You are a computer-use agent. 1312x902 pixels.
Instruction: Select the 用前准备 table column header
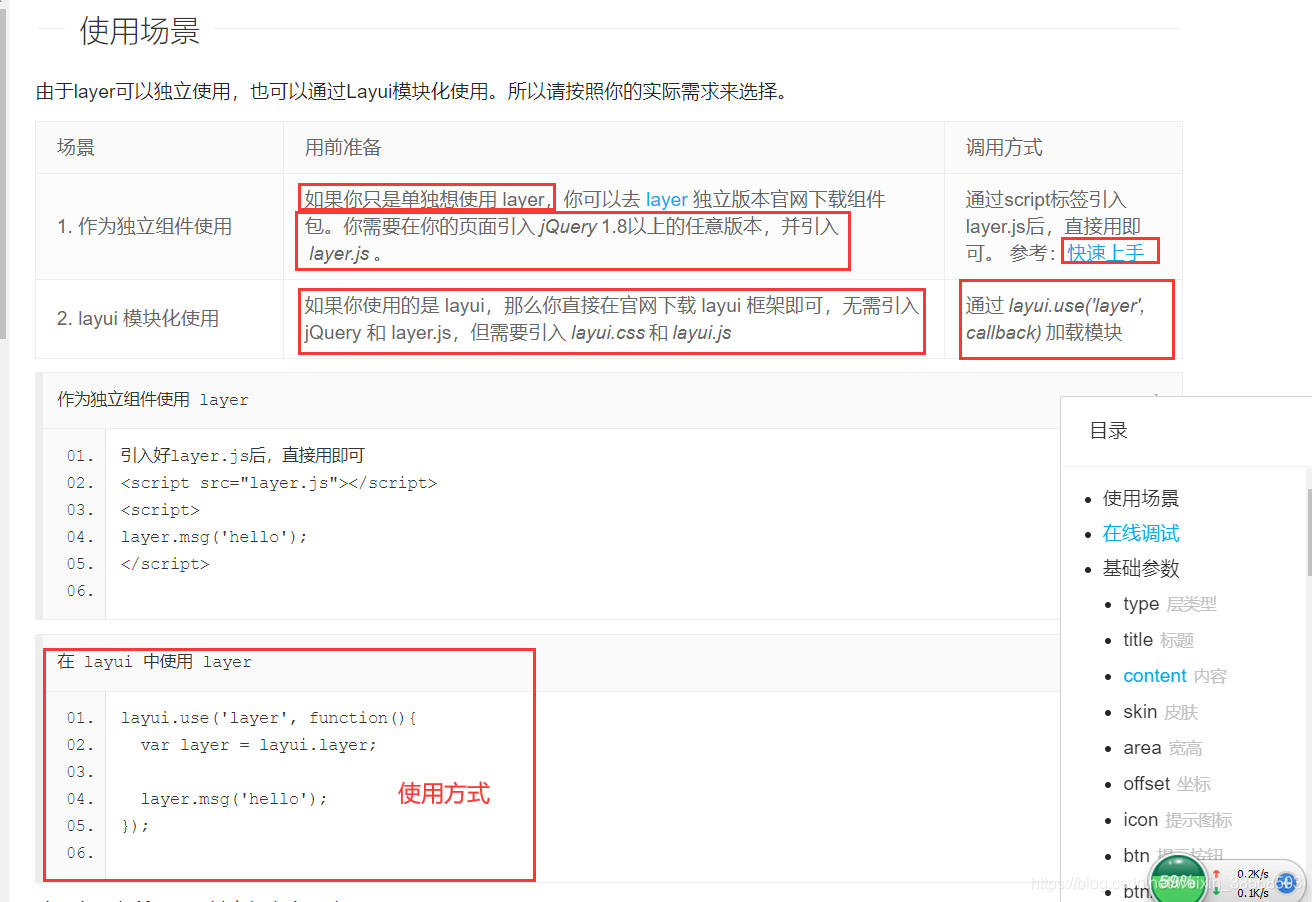(343, 148)
